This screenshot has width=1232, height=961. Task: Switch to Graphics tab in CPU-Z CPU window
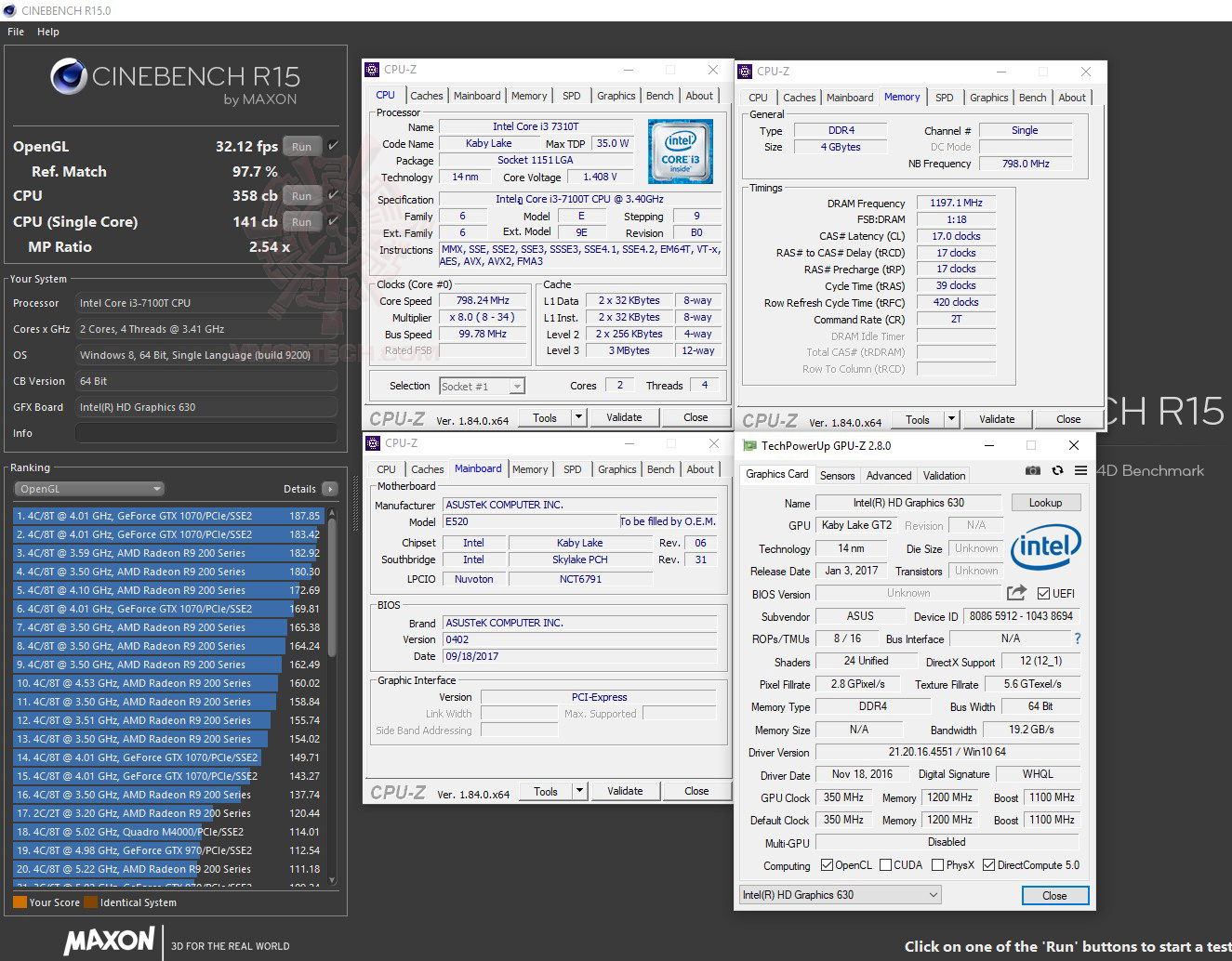tap(616, 96)
